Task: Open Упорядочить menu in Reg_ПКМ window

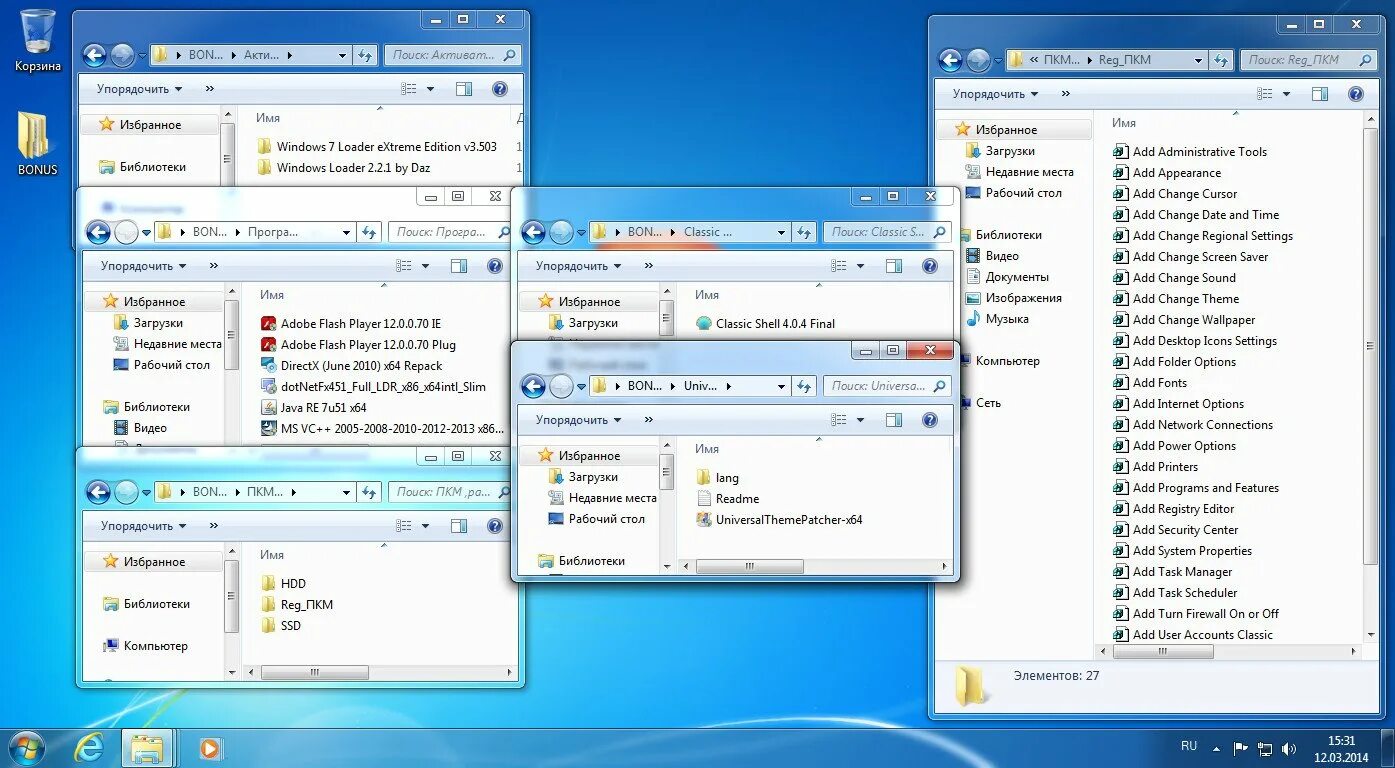Action: (x=995, y=94)
